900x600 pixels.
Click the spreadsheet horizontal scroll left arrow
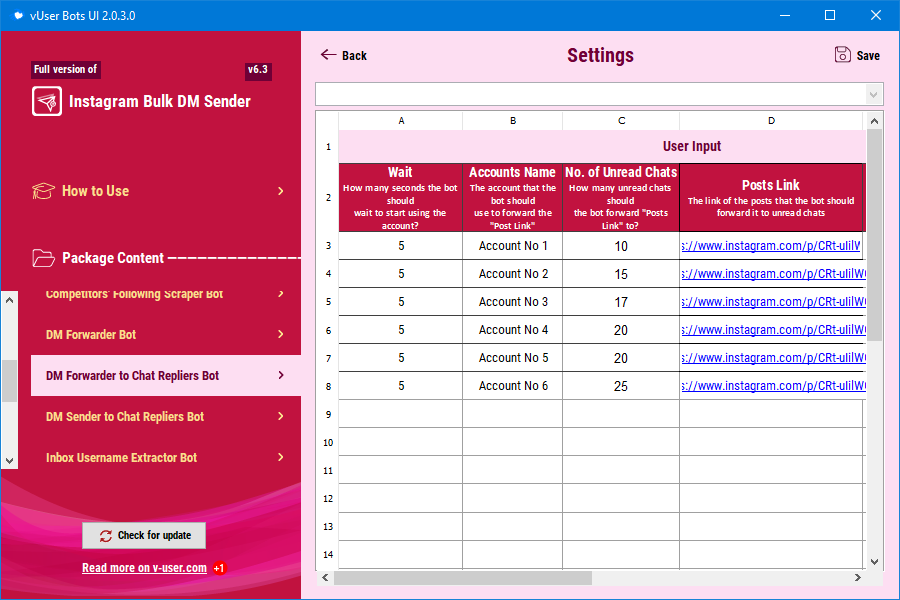325,578
